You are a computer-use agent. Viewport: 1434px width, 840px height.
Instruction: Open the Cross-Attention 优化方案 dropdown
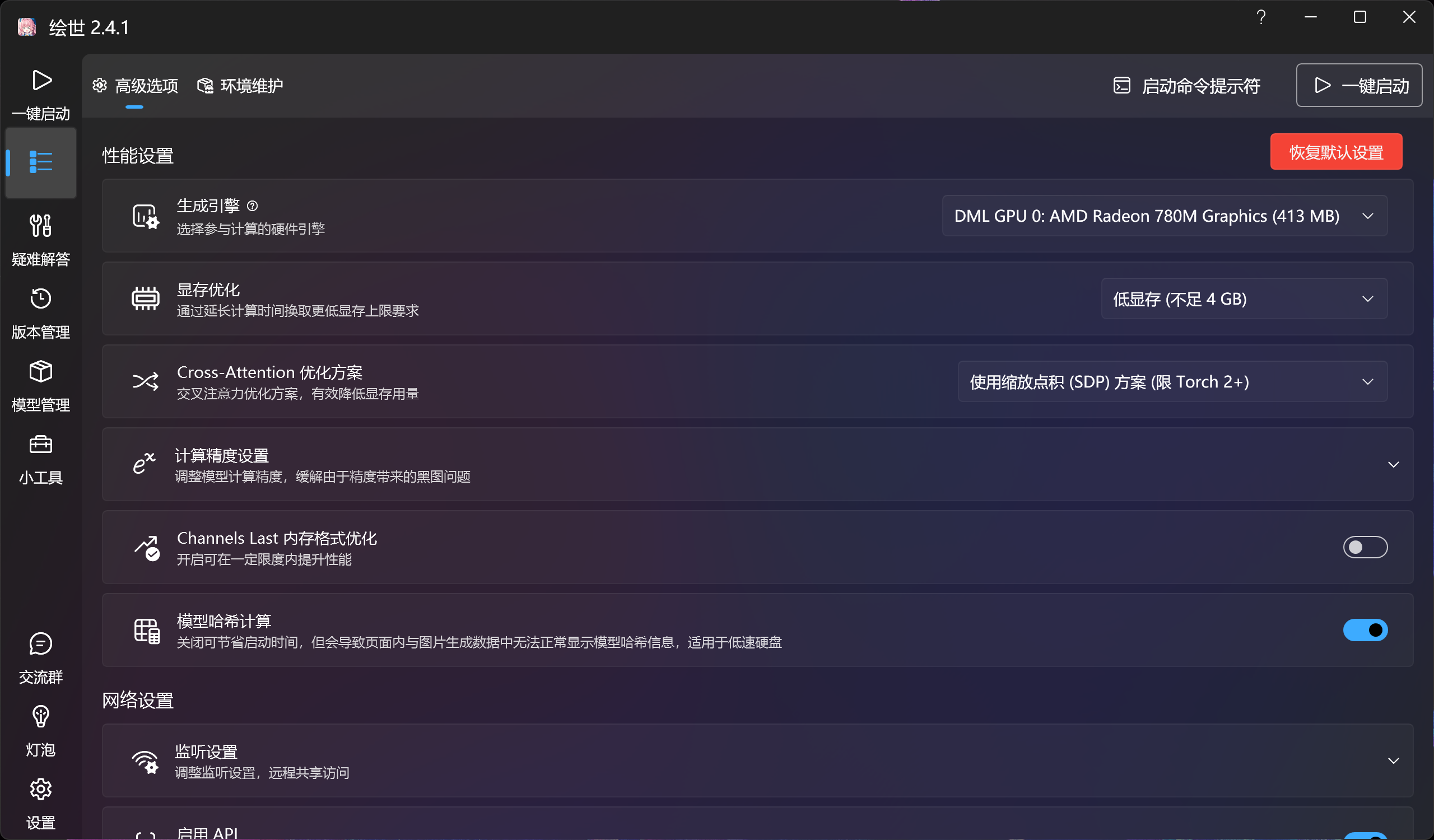1172,381
